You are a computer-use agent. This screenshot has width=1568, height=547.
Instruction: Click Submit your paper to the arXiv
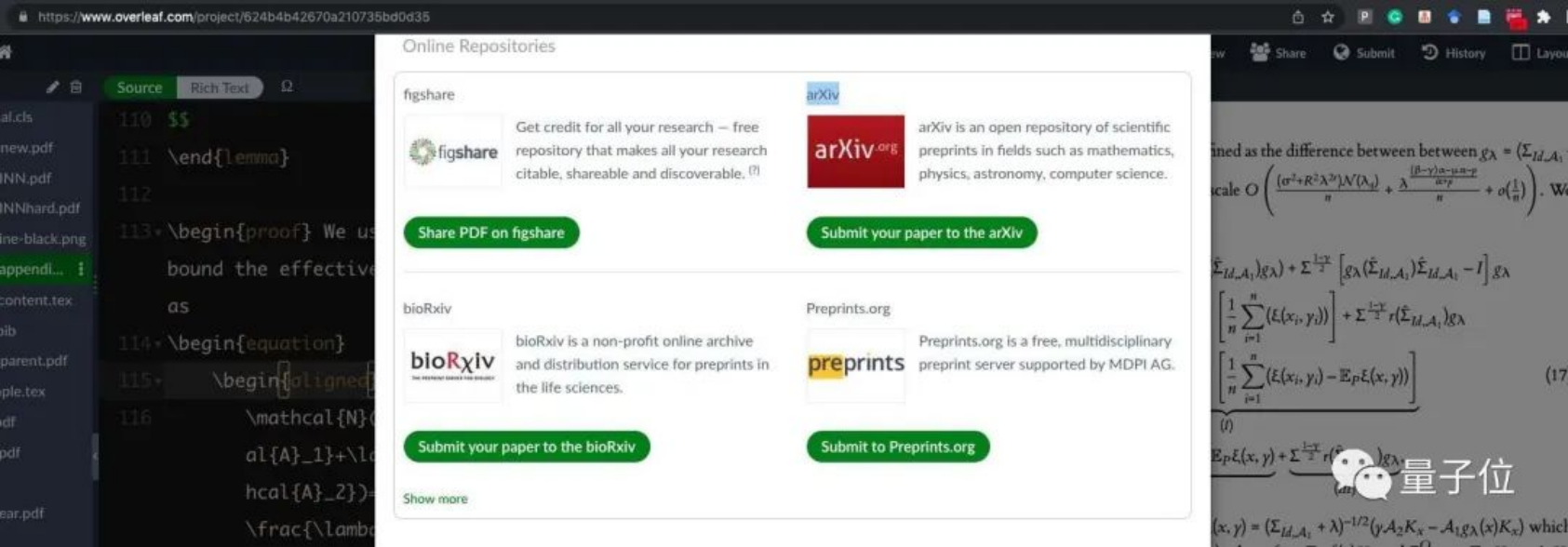click(921, 233)
